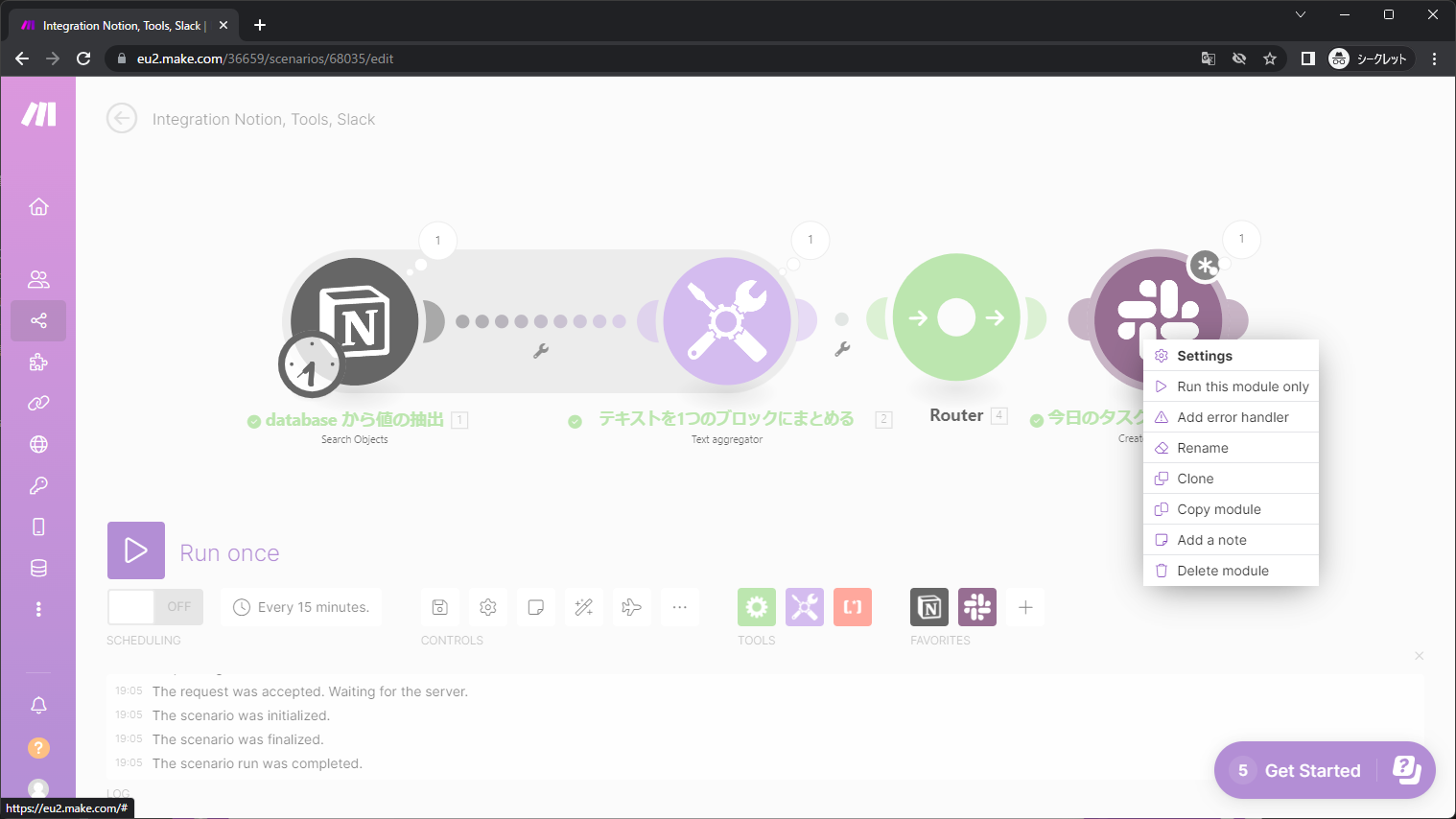Viewport: 1456px width, 819px height.
Task: Click the scenario title Integration Notion, Tools, Slack
Action: click(x=264, y=119)
